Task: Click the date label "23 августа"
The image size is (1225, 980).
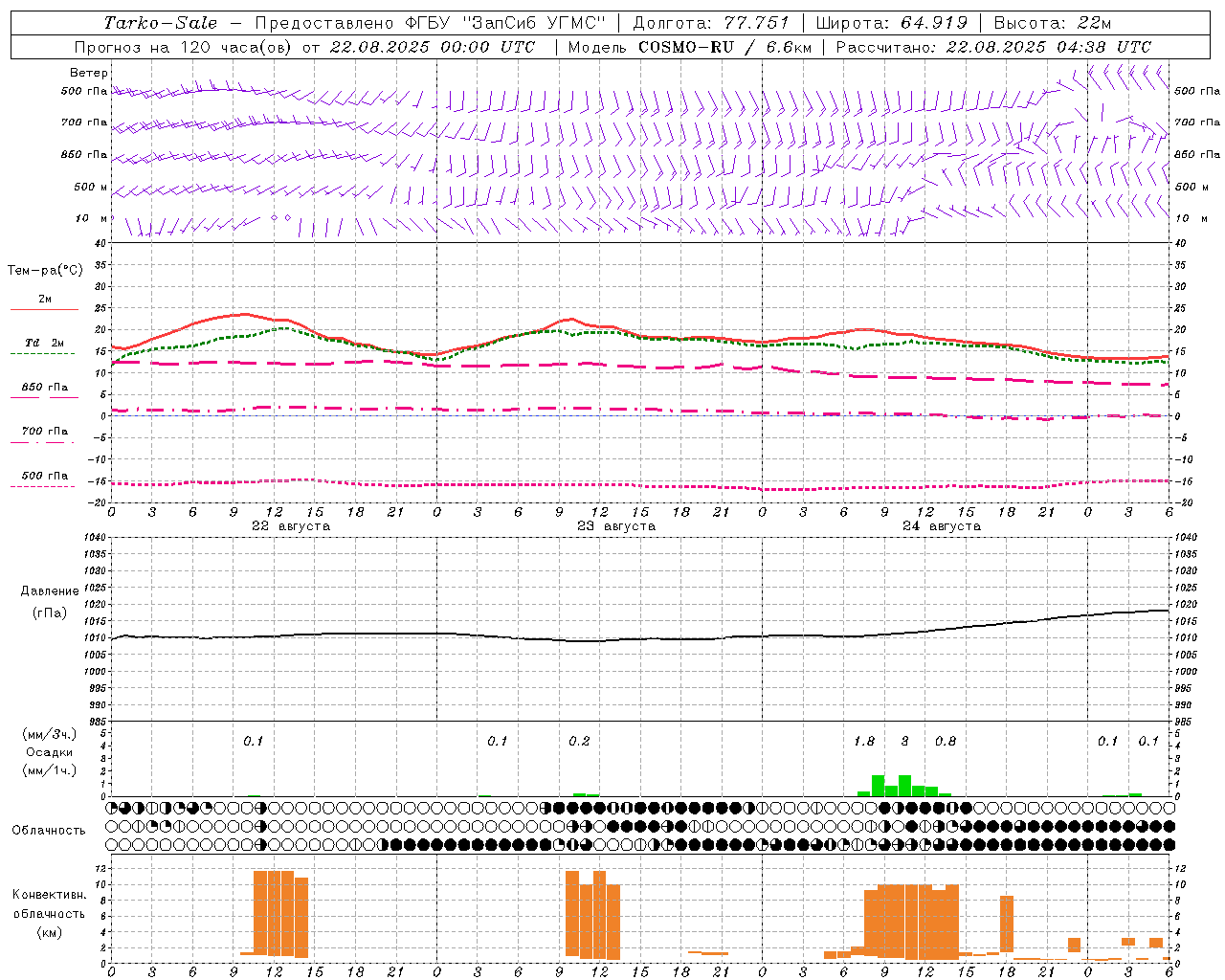Action: pyautogui.click(x=616, y=526)
